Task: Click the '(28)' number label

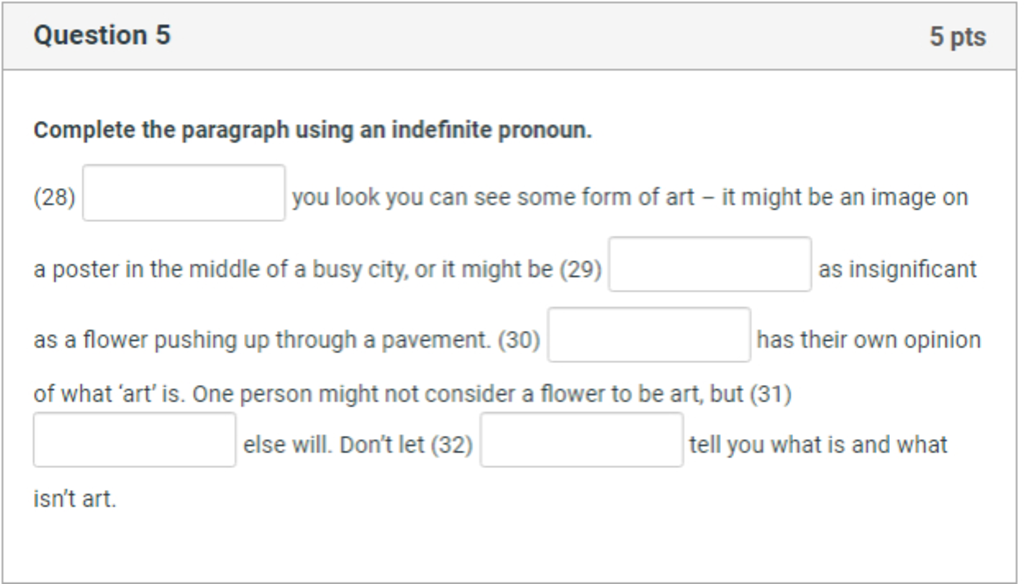Action: tap(55, 197)
